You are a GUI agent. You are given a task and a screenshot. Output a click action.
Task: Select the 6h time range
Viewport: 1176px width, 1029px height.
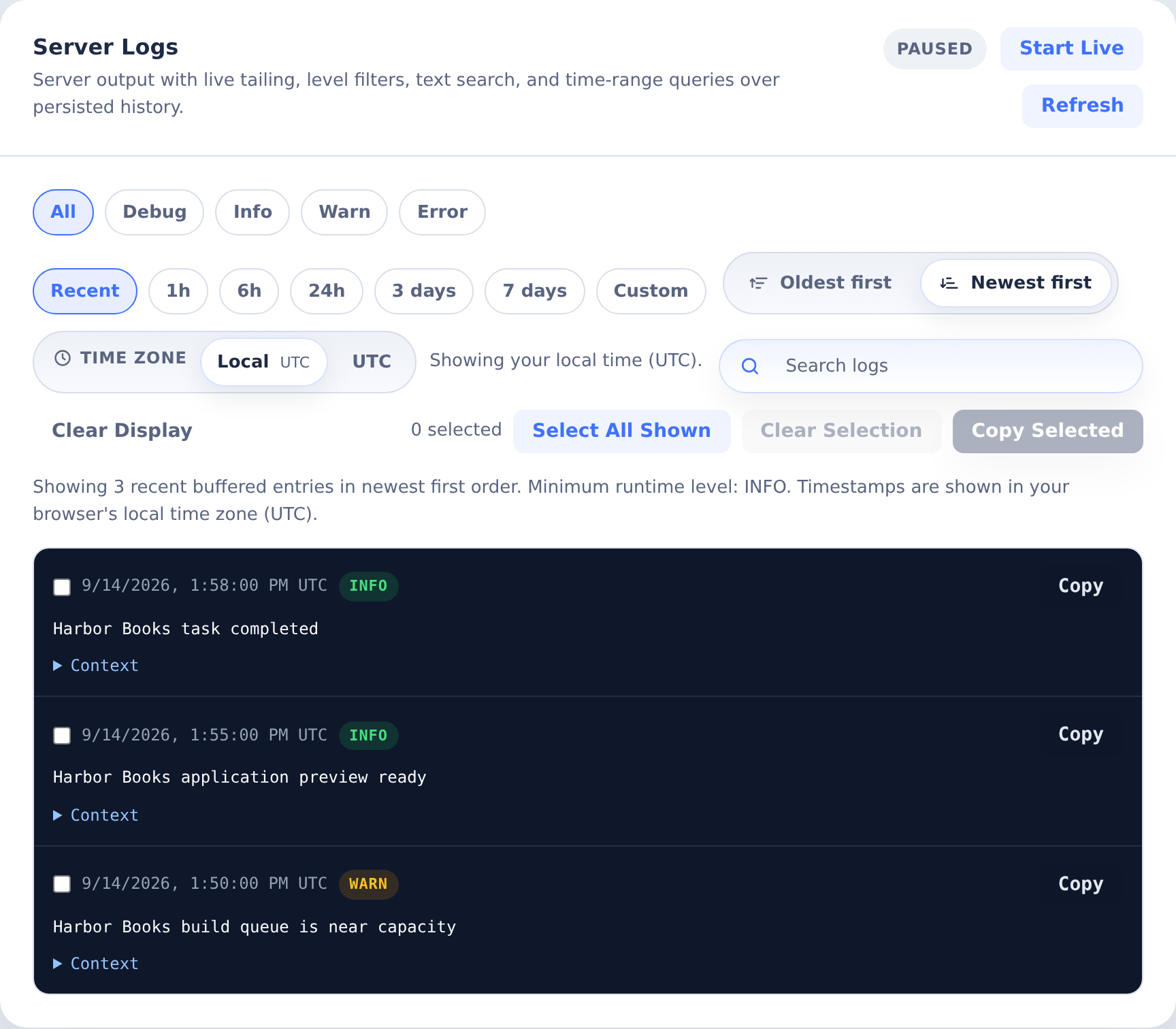(x=249, y=291)
